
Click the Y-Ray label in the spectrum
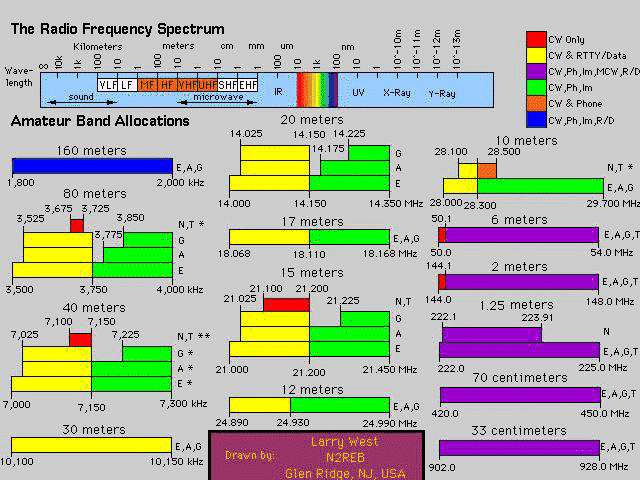pos(442,93)
